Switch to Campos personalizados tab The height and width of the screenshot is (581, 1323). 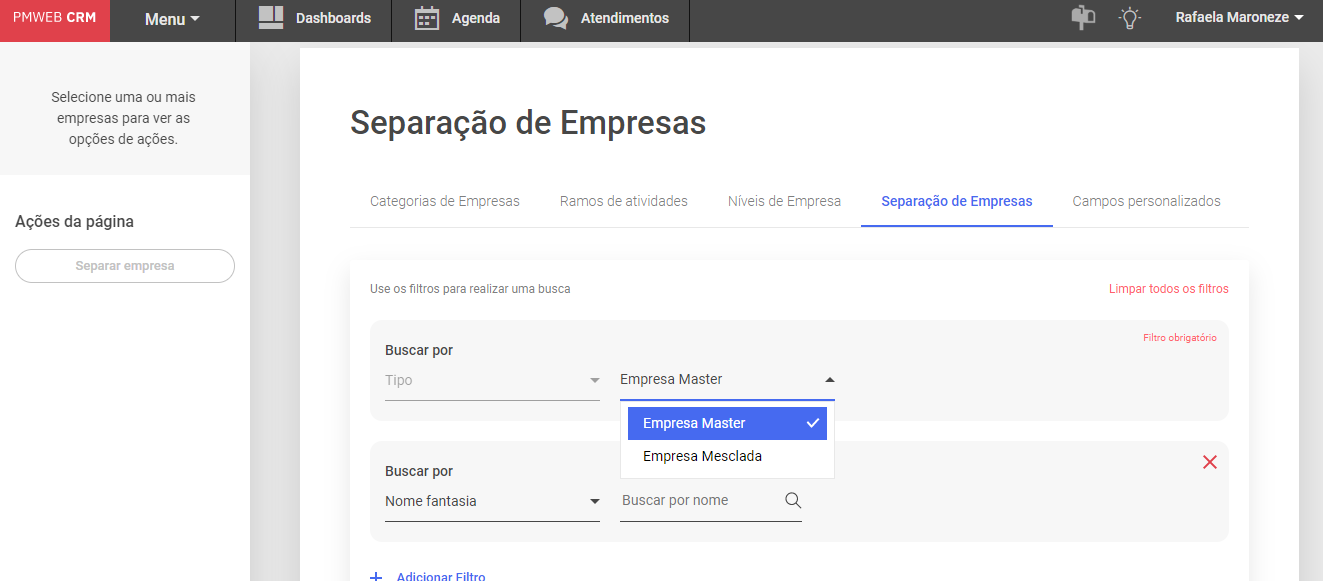(x=1147, y=201)
